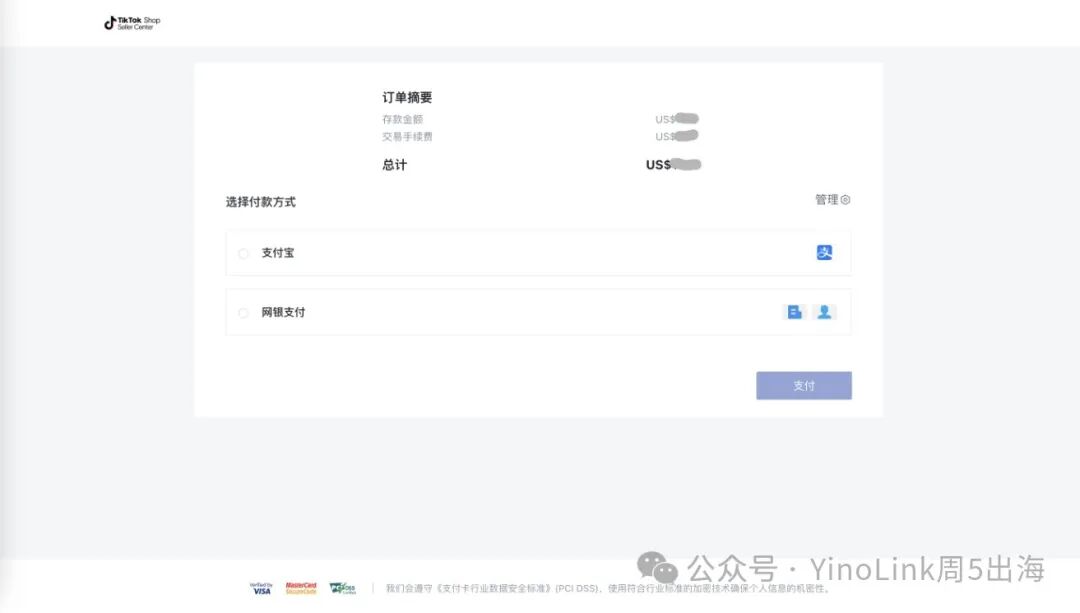Click the PCI DSS footer badge
The height and width of the screenshot is (613, 1080).
pyautogui.click(x=342, y=589)
